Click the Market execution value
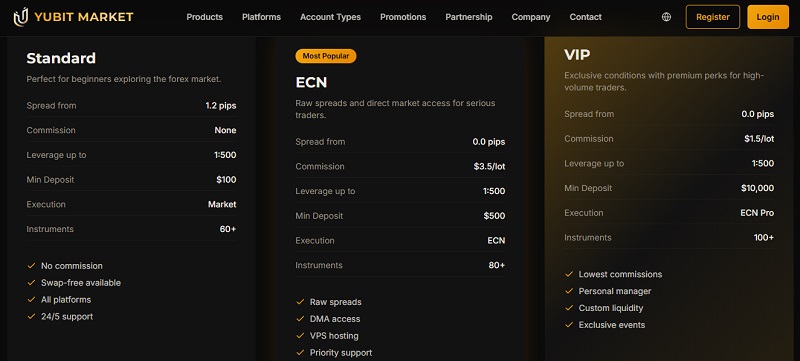This screenshot has height=361, width=800. tap(222, 204)
